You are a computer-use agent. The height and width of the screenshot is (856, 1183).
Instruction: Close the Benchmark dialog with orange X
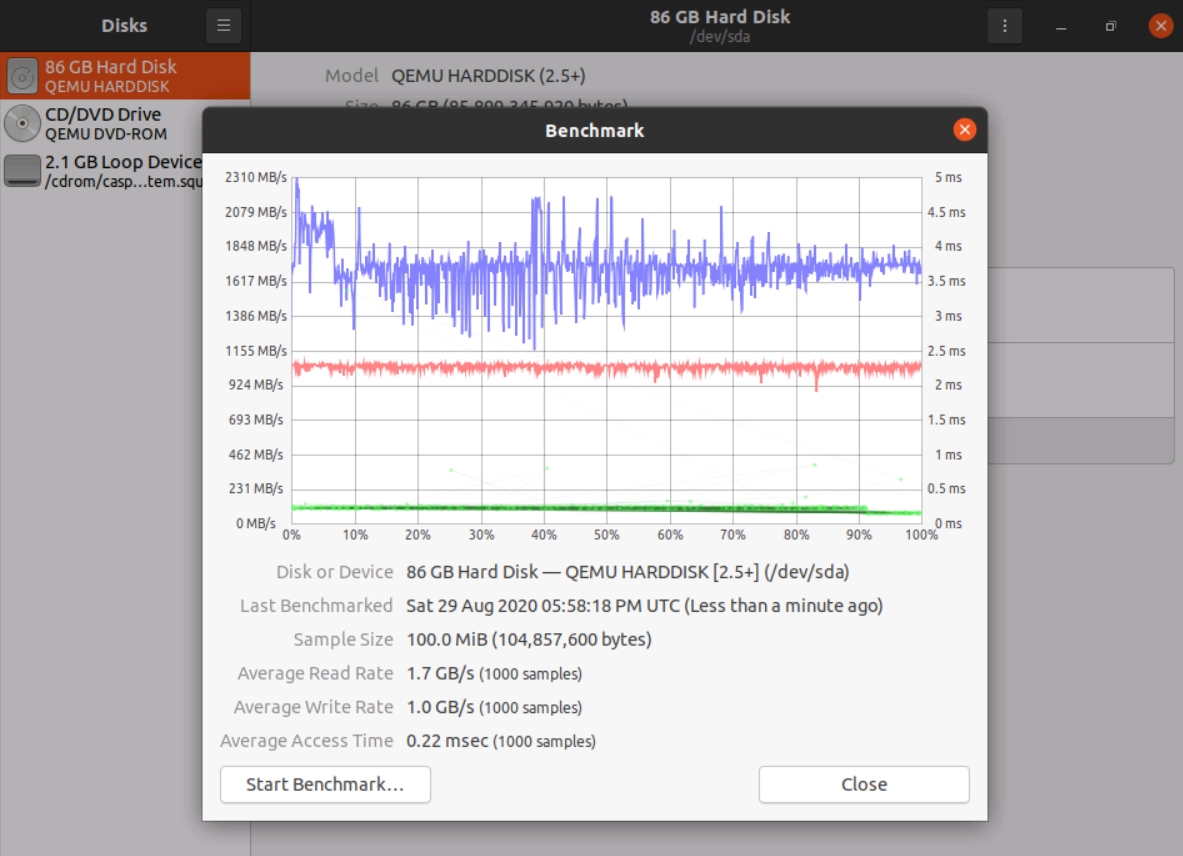(964, 130)
